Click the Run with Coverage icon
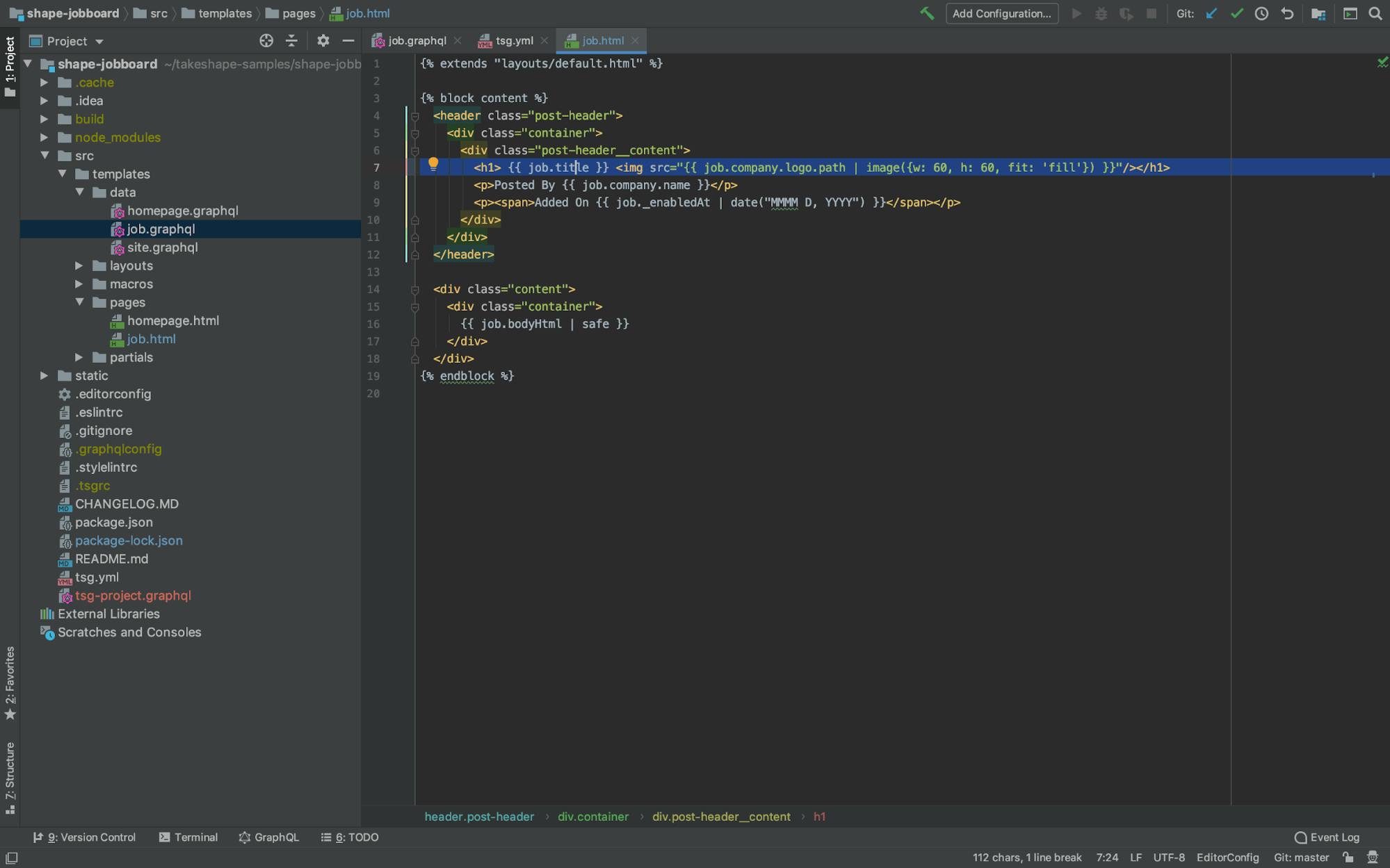The height and width of the screenshot is (868, 1390). tap(1126, 13)
